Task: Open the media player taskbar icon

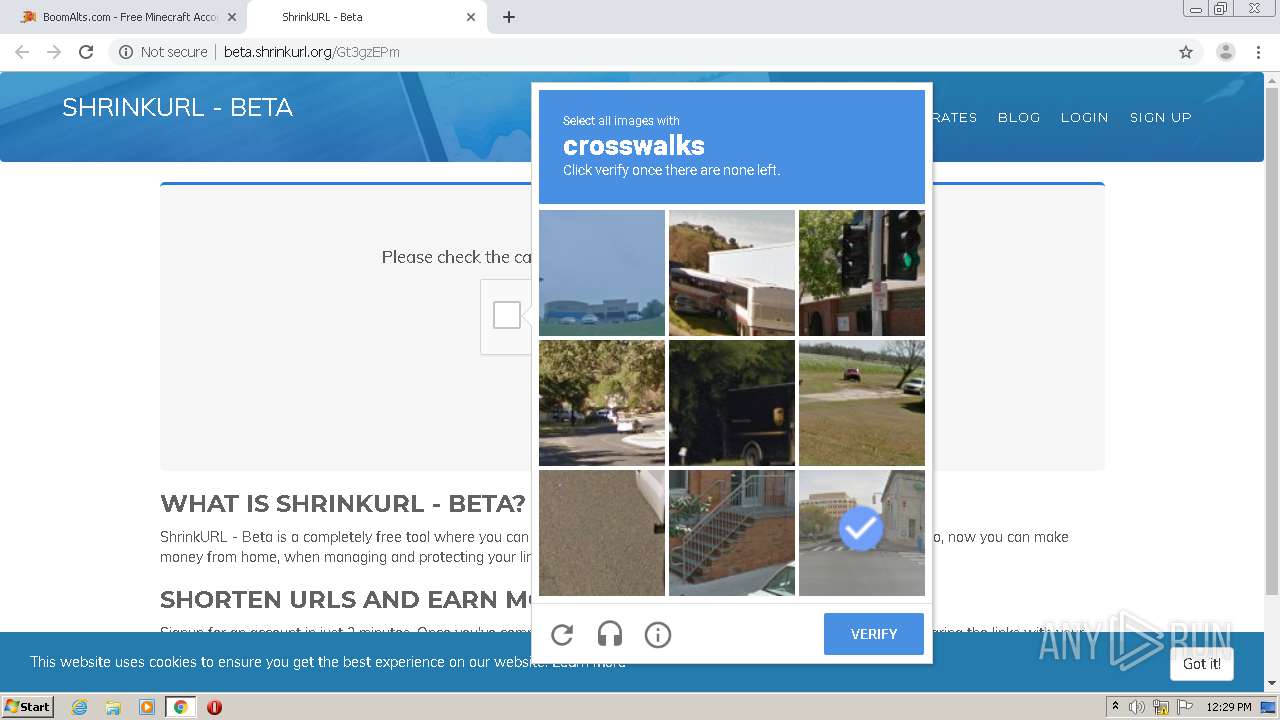Action: (x=147, y=707)
